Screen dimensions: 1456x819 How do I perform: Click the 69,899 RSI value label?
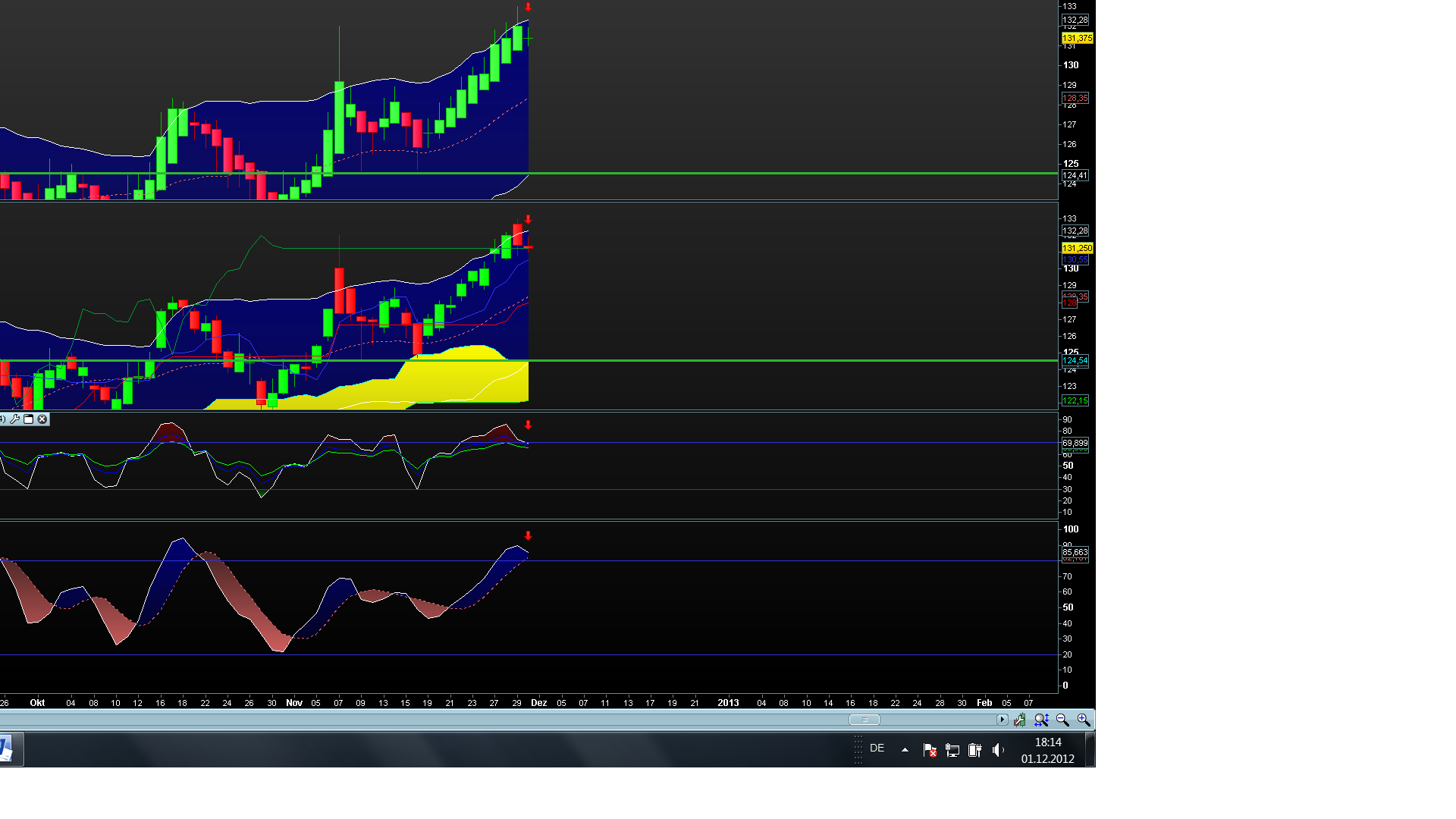pyautogui.click(x=1075, y=443)
